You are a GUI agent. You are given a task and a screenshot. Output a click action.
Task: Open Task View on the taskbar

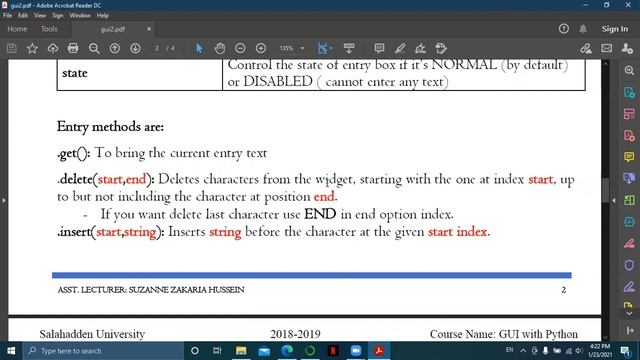click(x=217, y=351)
